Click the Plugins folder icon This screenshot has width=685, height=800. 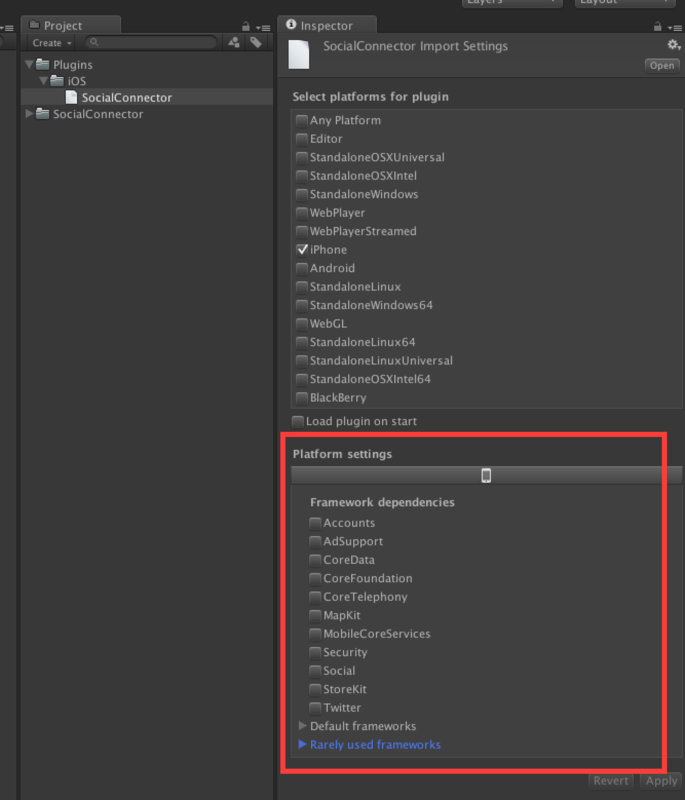pyautogui.click(x=42, y=64)
